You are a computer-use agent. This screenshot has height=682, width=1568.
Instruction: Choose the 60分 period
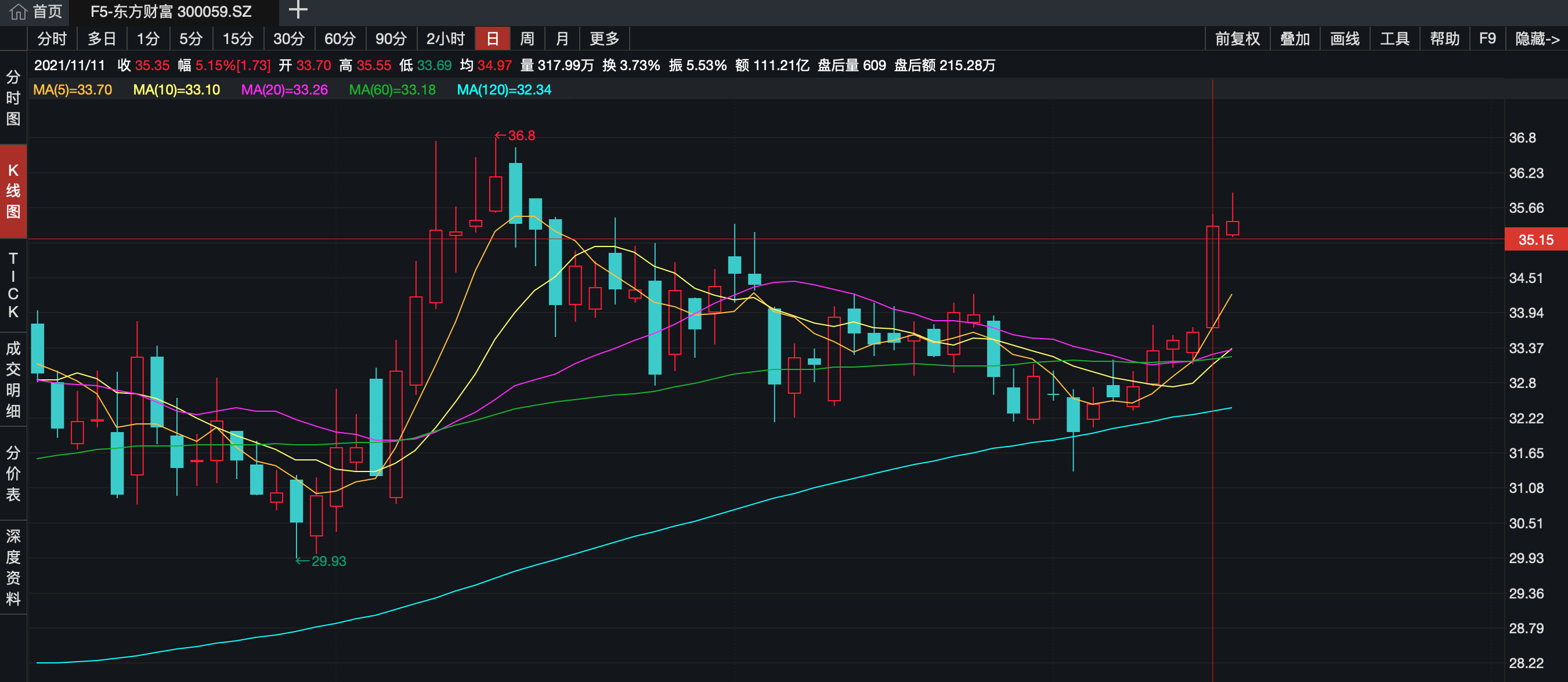pos(339,39)
